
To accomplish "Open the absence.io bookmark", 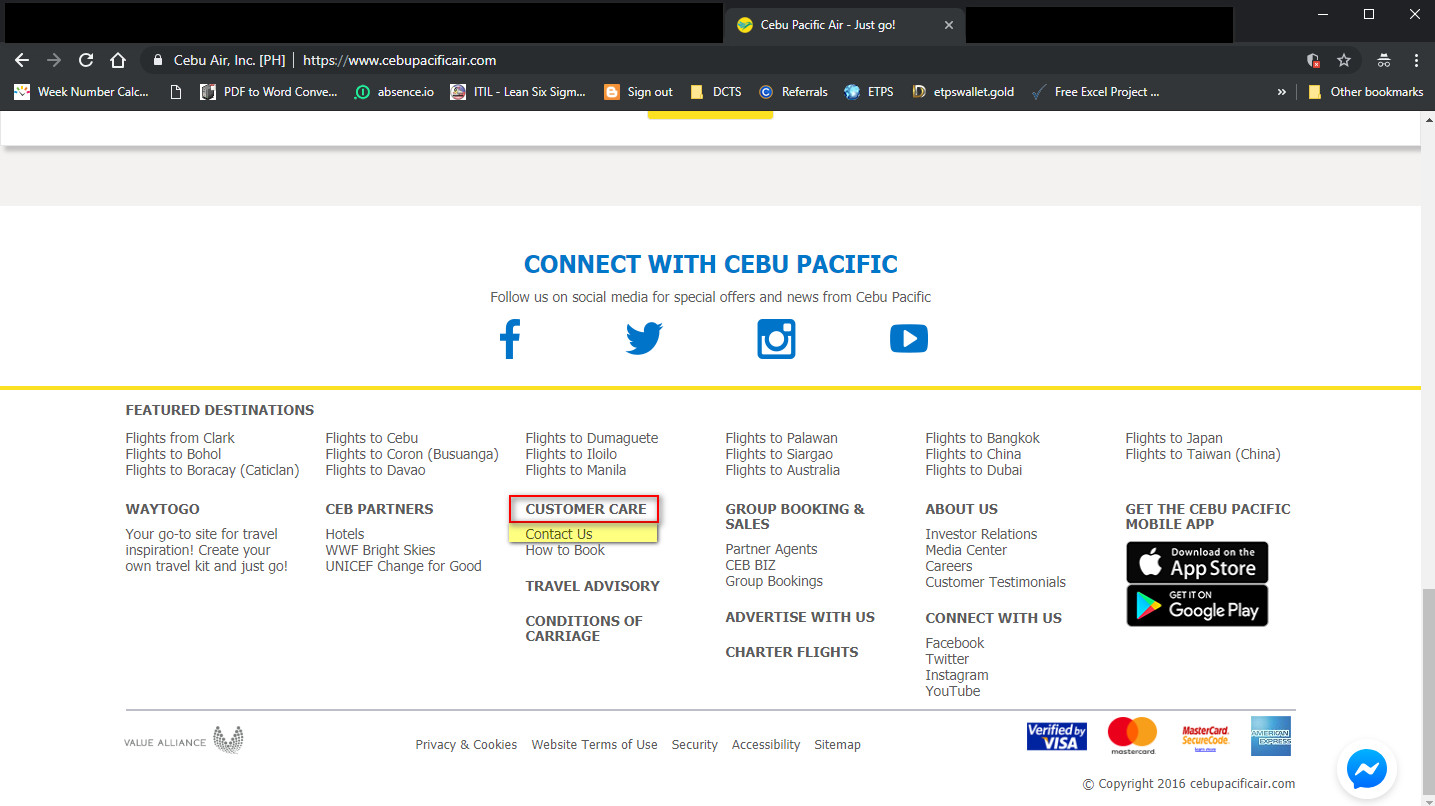I will coord(394,92).
